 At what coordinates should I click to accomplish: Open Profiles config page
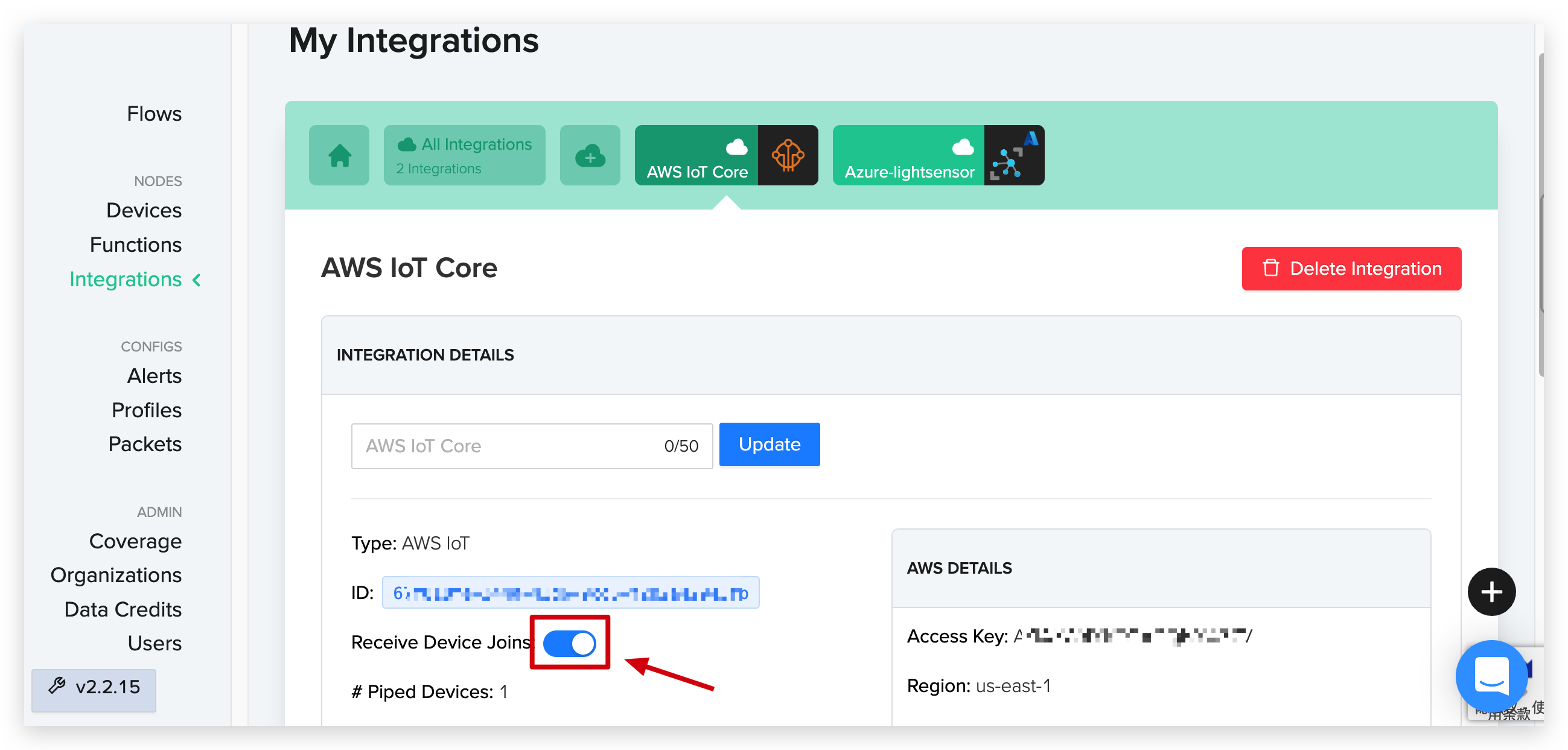click(147, 411)
